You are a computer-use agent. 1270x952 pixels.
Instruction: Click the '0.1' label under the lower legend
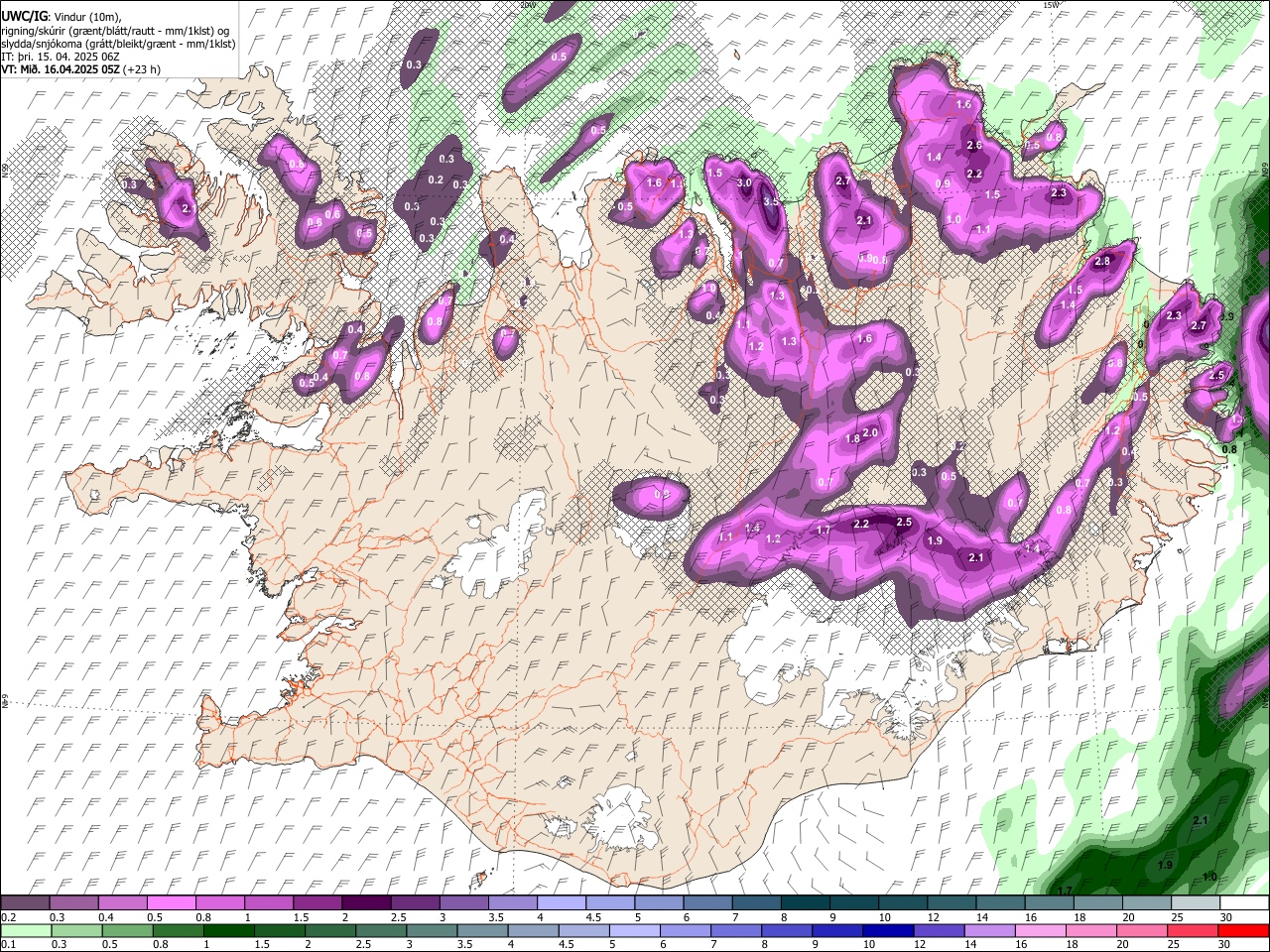point(7,945)
